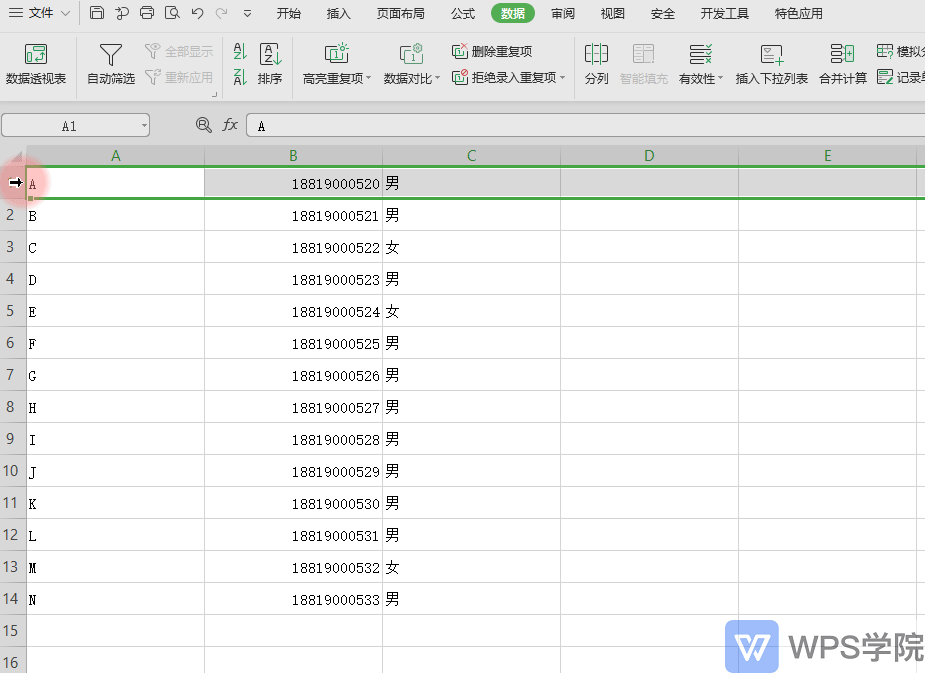Open the Name Box dropdown arrow
This screenshot has width=925, height=673.
click(143, 126)
